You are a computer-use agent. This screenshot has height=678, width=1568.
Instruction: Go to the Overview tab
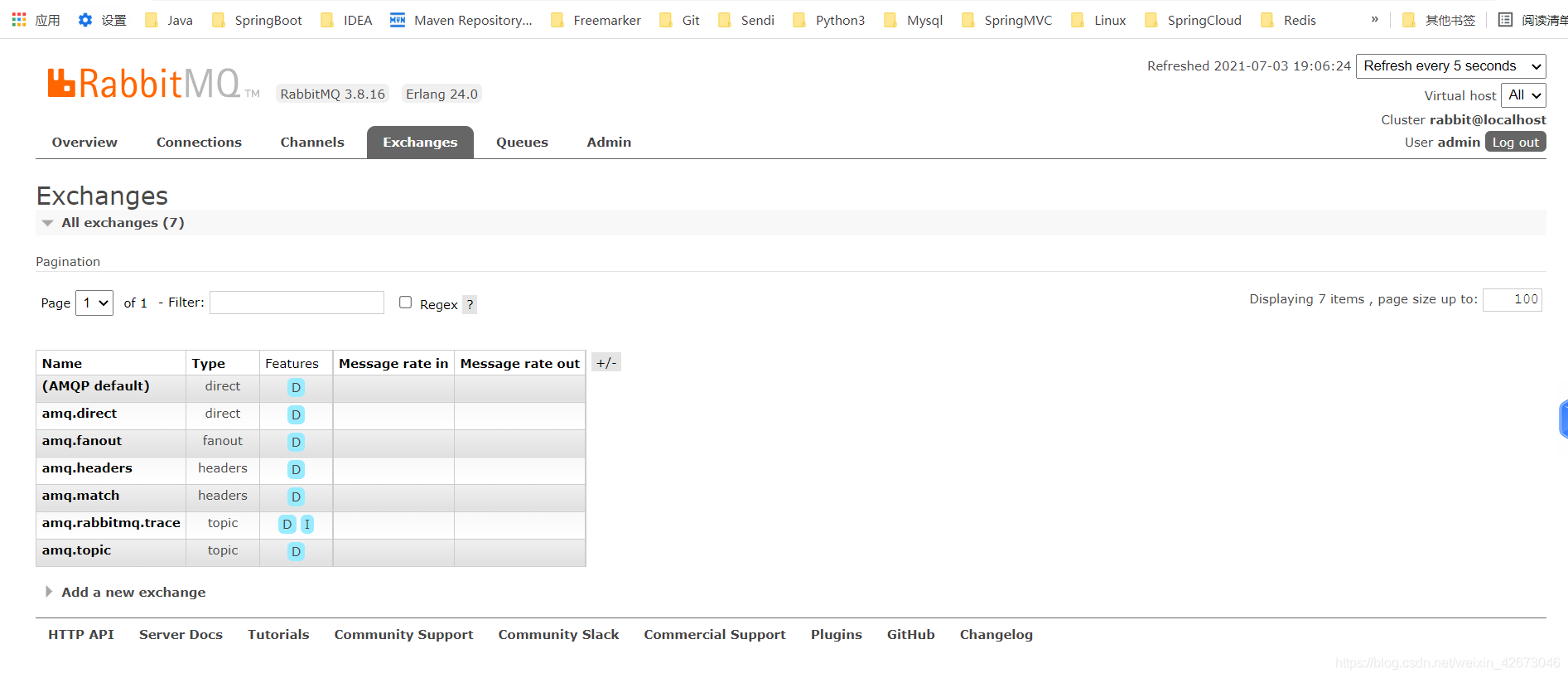[84, 143]
